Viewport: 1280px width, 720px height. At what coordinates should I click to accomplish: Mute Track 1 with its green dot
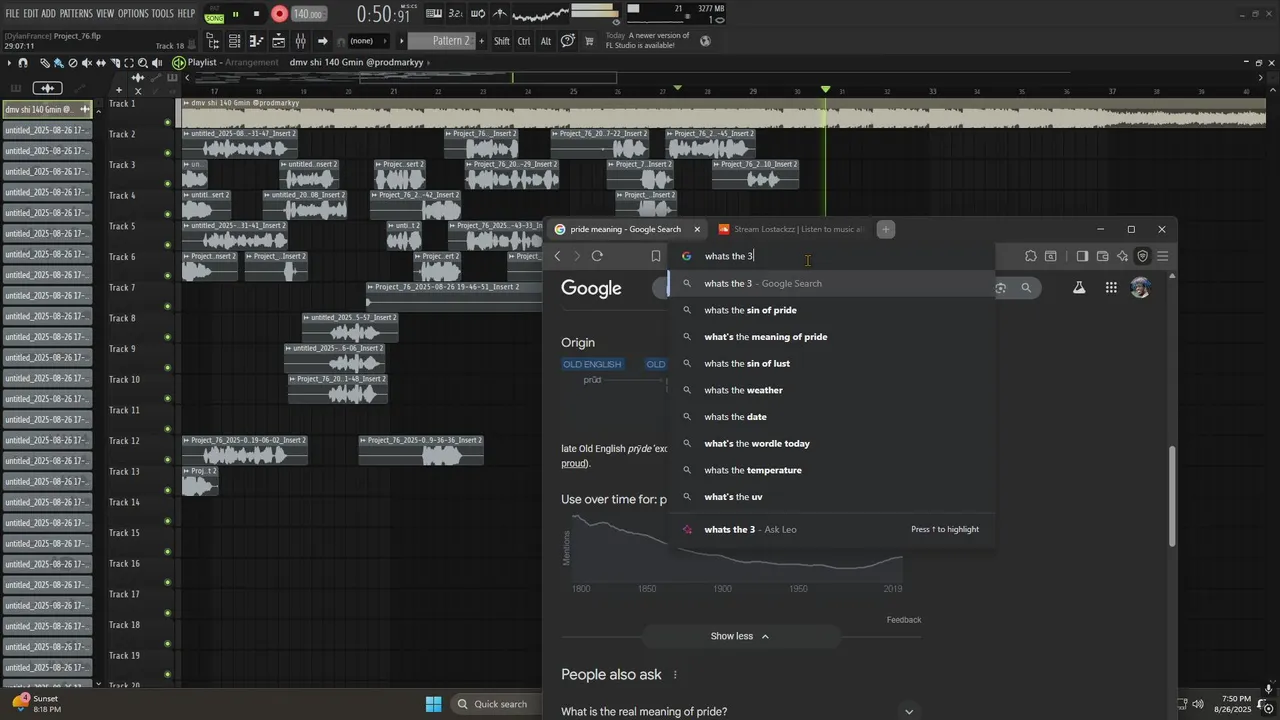(x=167, y=122)
